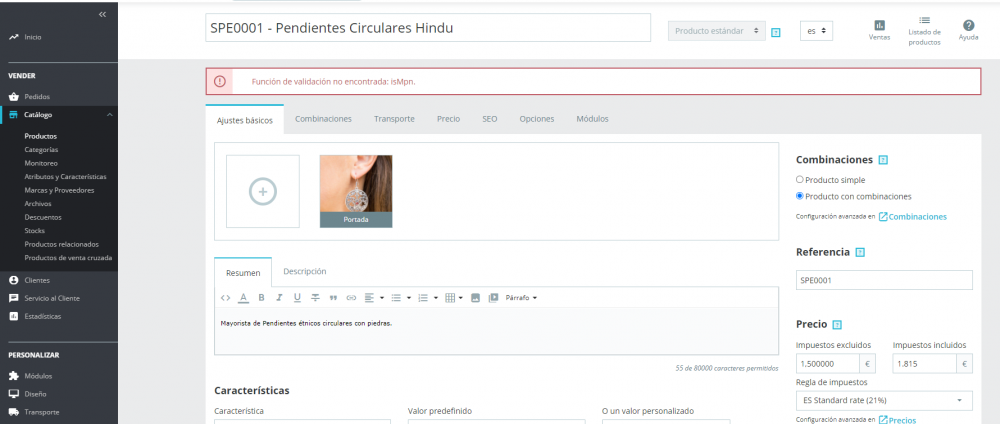1000x424 pixels.
Task: Click the product name input field
Action: 427,28
